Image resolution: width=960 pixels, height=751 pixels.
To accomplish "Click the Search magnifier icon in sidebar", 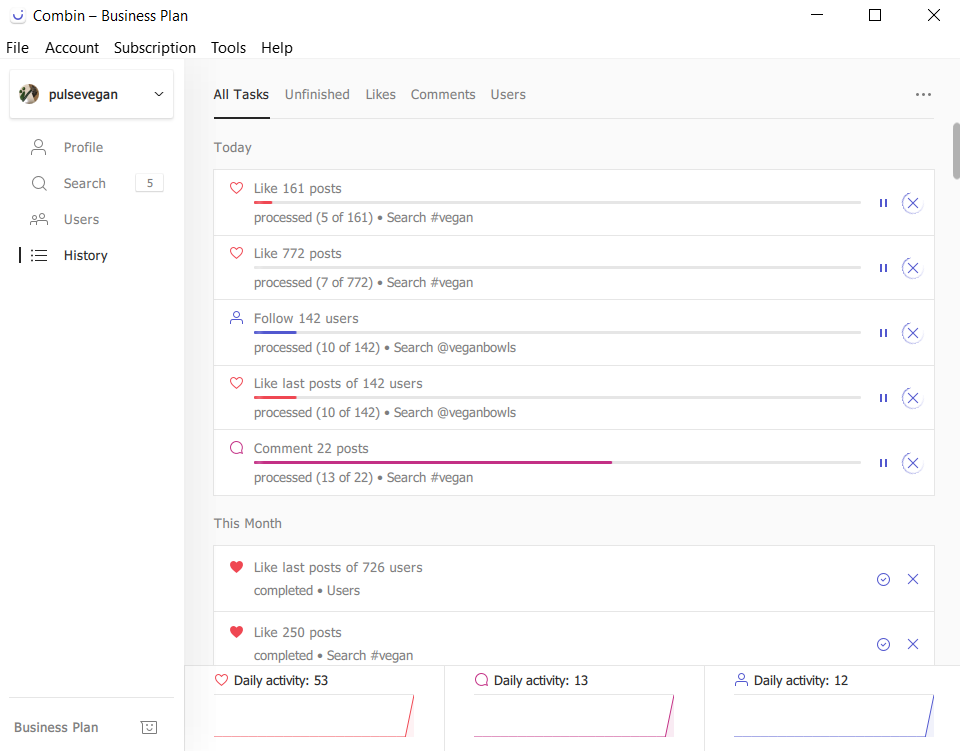I will (39, 184).
